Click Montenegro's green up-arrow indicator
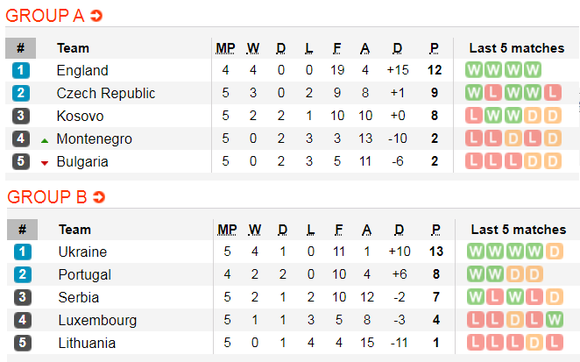This screenshot has width=580, height=362. coord(45,141)
